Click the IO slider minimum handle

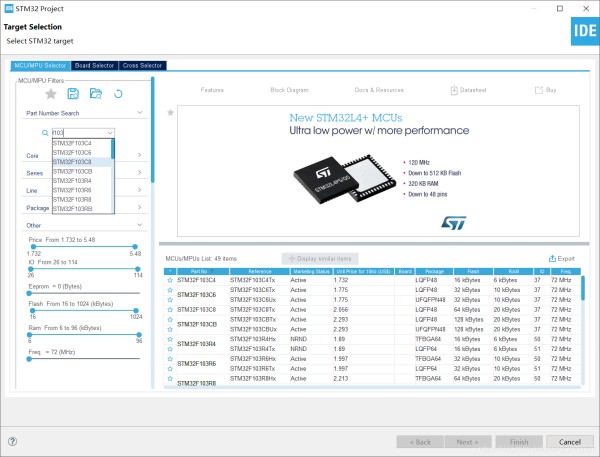(31, 269)
